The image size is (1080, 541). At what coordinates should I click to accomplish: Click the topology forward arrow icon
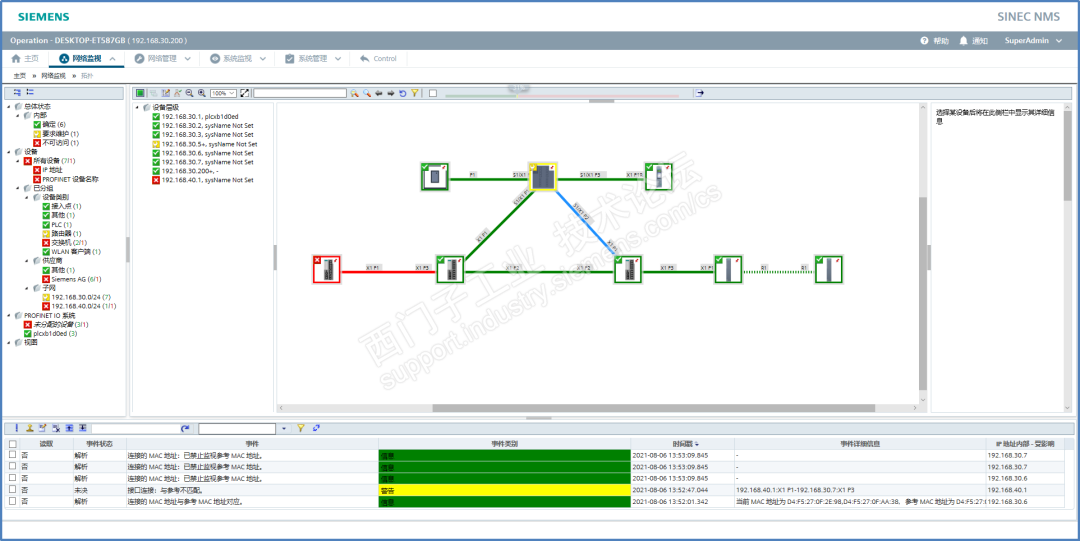(x=391, y=93)
